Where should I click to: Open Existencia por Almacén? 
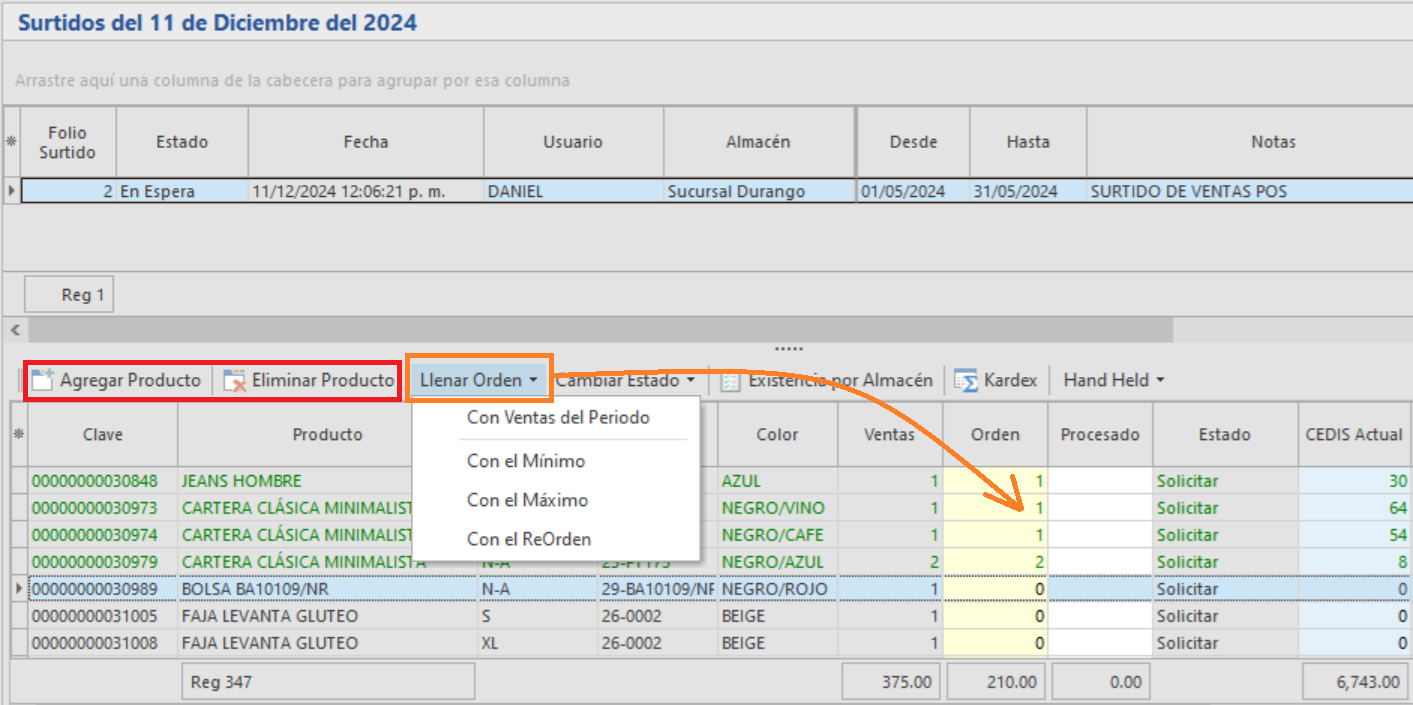click(x=828, y=380)
